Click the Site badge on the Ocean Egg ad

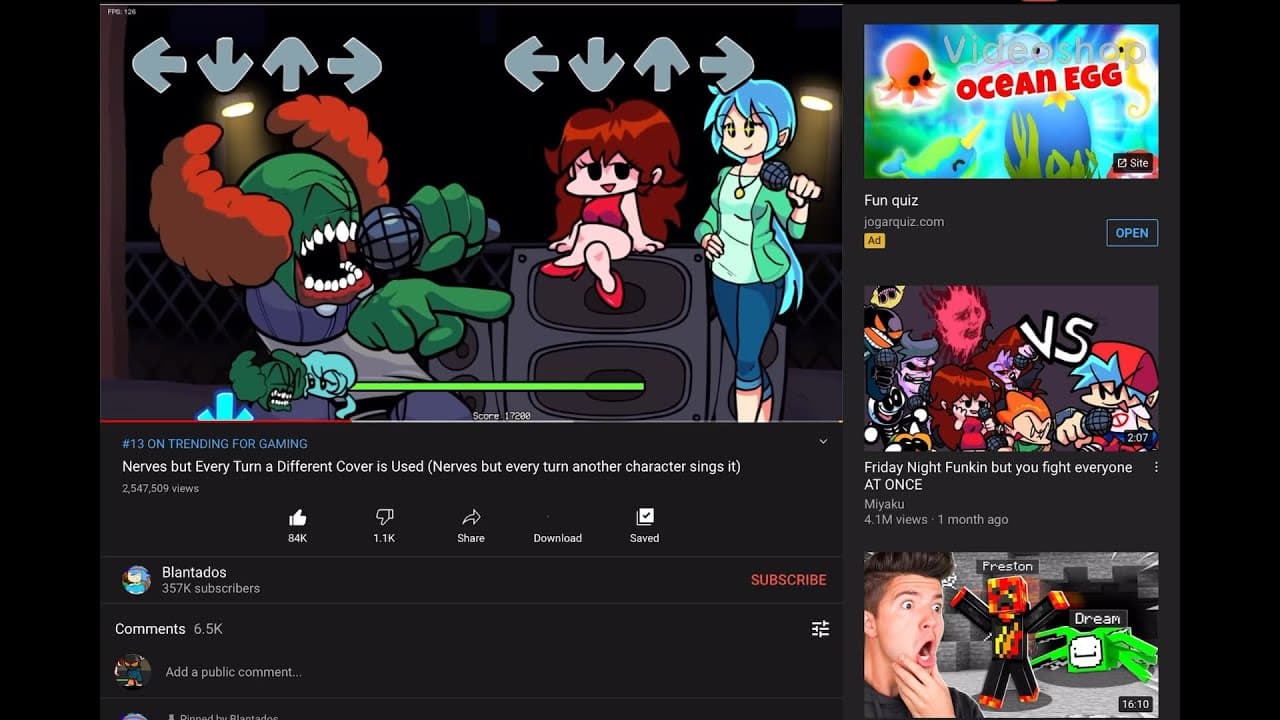click(1133, 163)
